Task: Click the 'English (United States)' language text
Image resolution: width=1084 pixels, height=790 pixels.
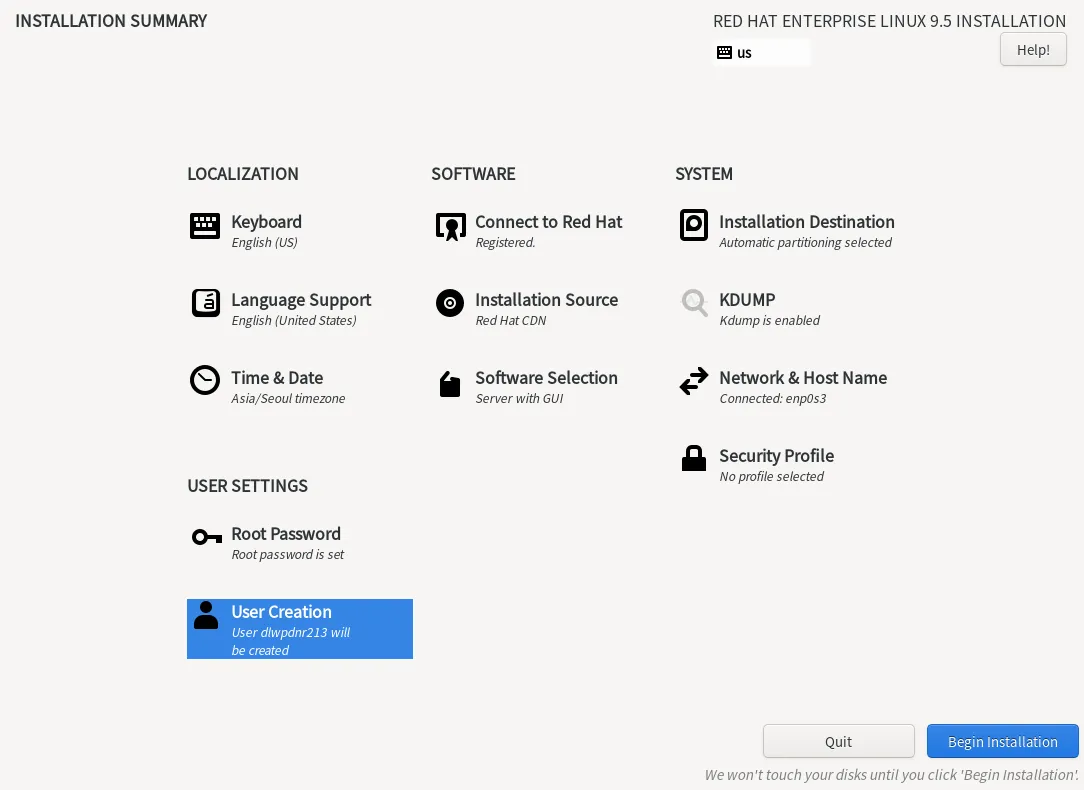Action: (294, 321)
